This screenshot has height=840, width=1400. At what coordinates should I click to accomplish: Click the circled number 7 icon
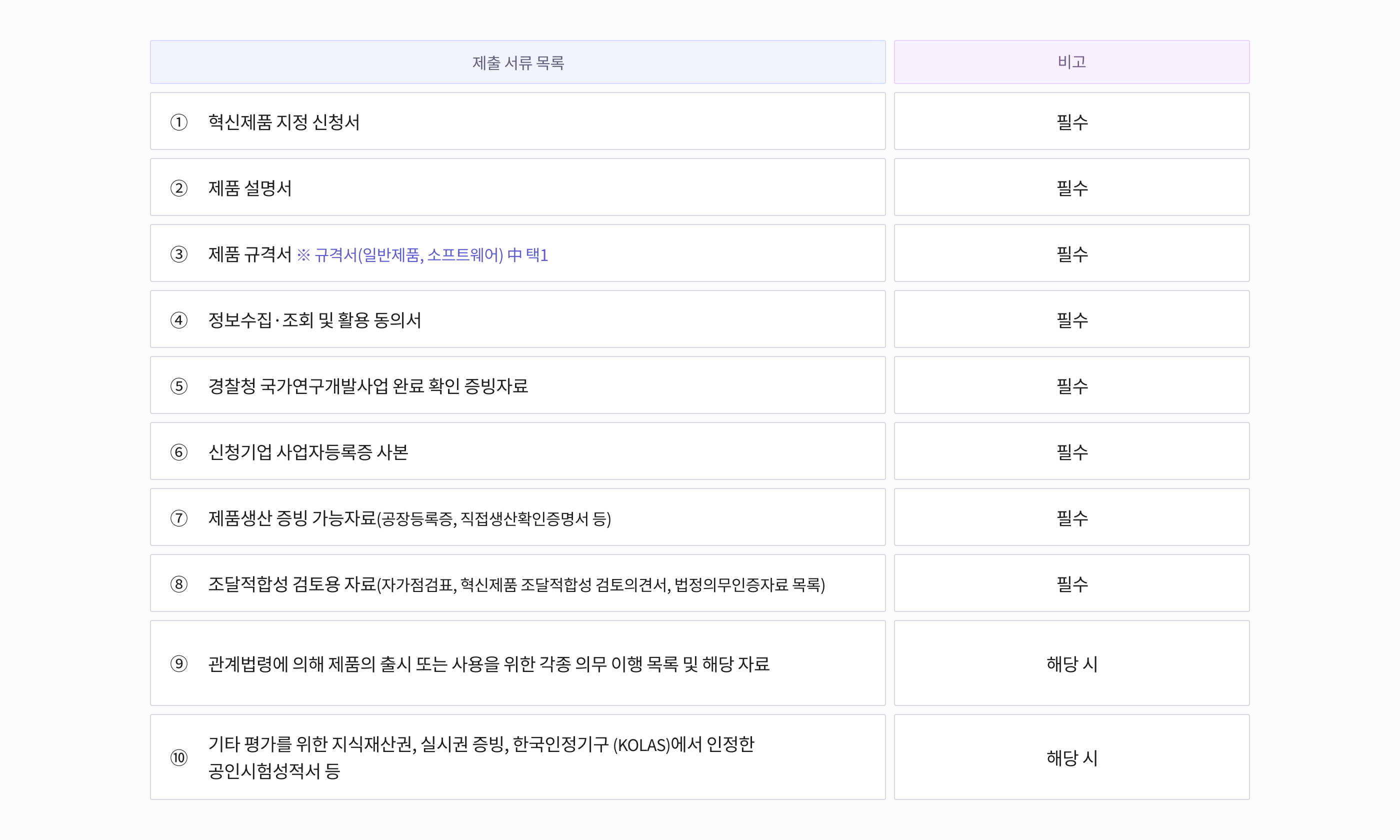pyautogui.click(x=179, y=518)
